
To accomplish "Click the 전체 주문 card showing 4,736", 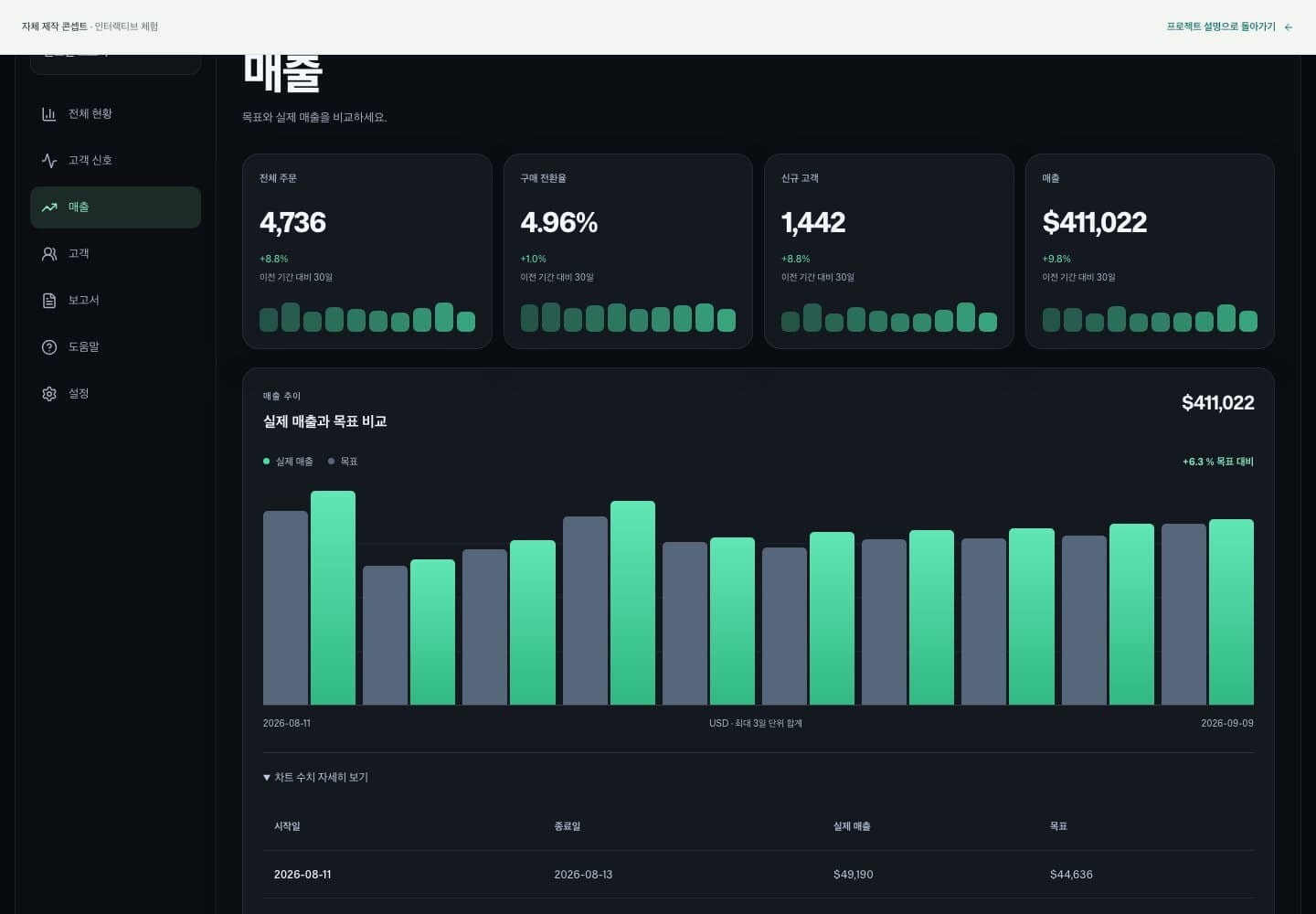I will tap(367, 251).
